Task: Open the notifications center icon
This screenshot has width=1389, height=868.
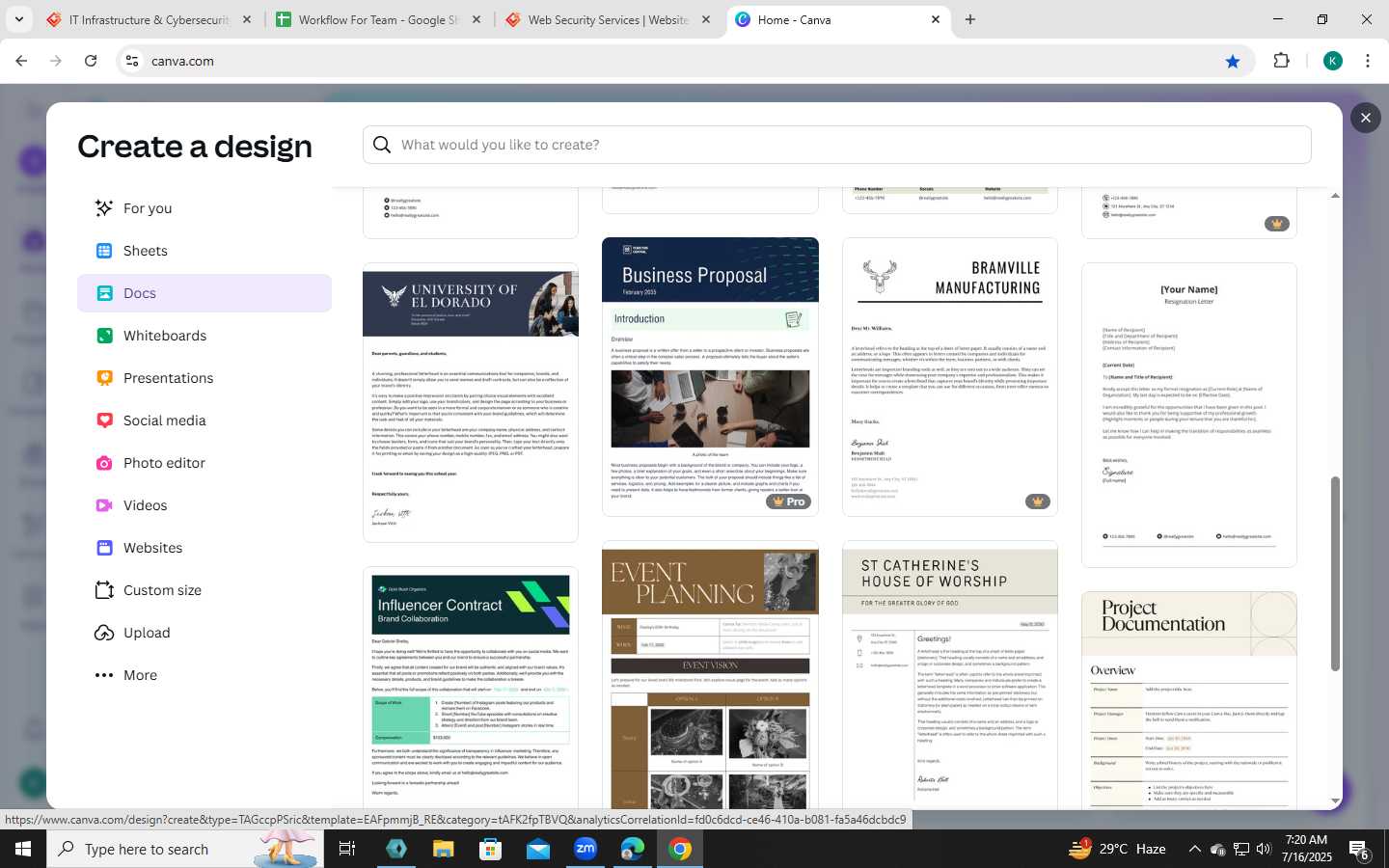Action: tap(1359, 850)
